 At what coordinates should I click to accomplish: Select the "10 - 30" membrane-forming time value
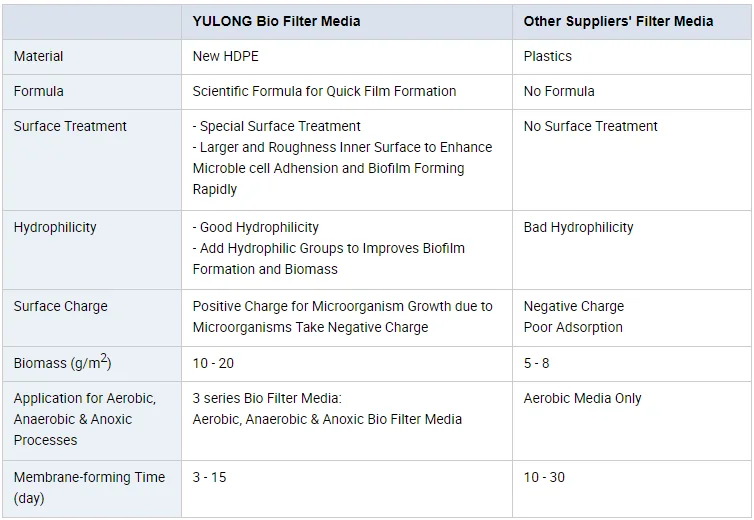pyautogui.click(x=544, y=477)
